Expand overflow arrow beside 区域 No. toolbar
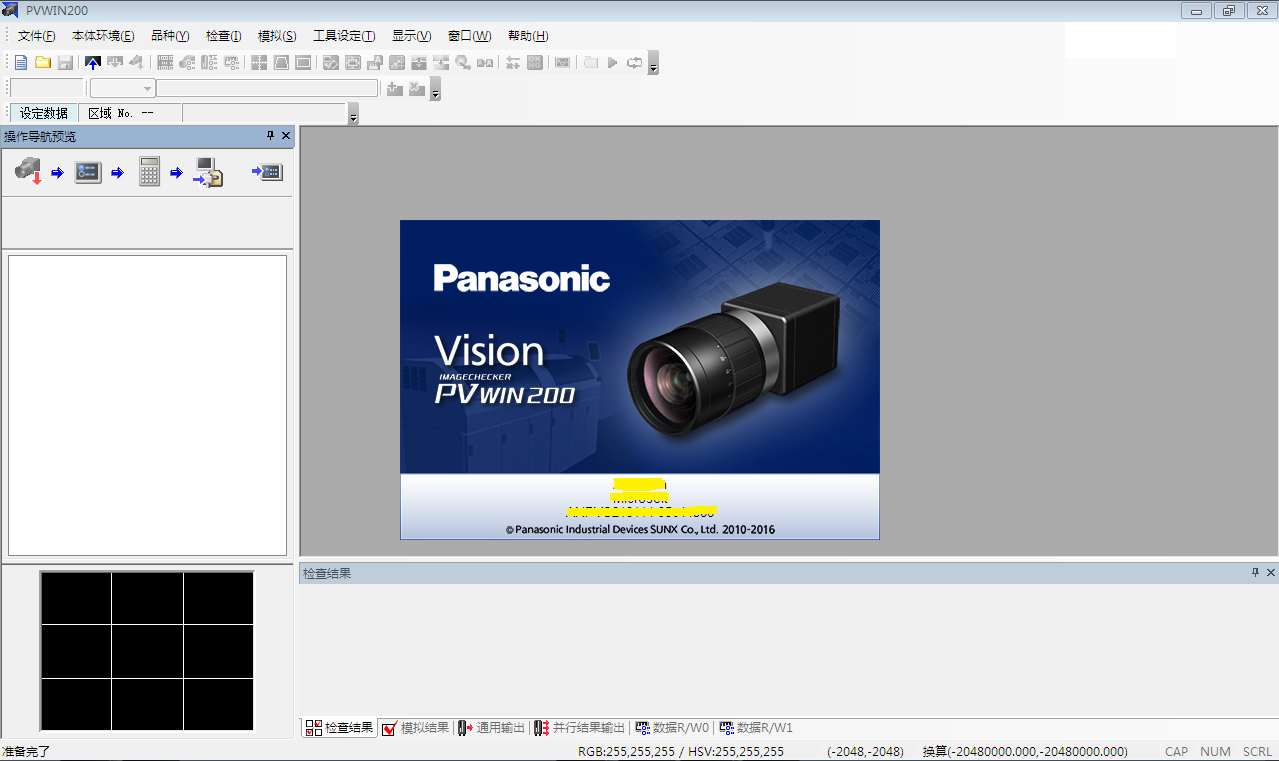The image size is (1279, 761). tap(353, 117)
